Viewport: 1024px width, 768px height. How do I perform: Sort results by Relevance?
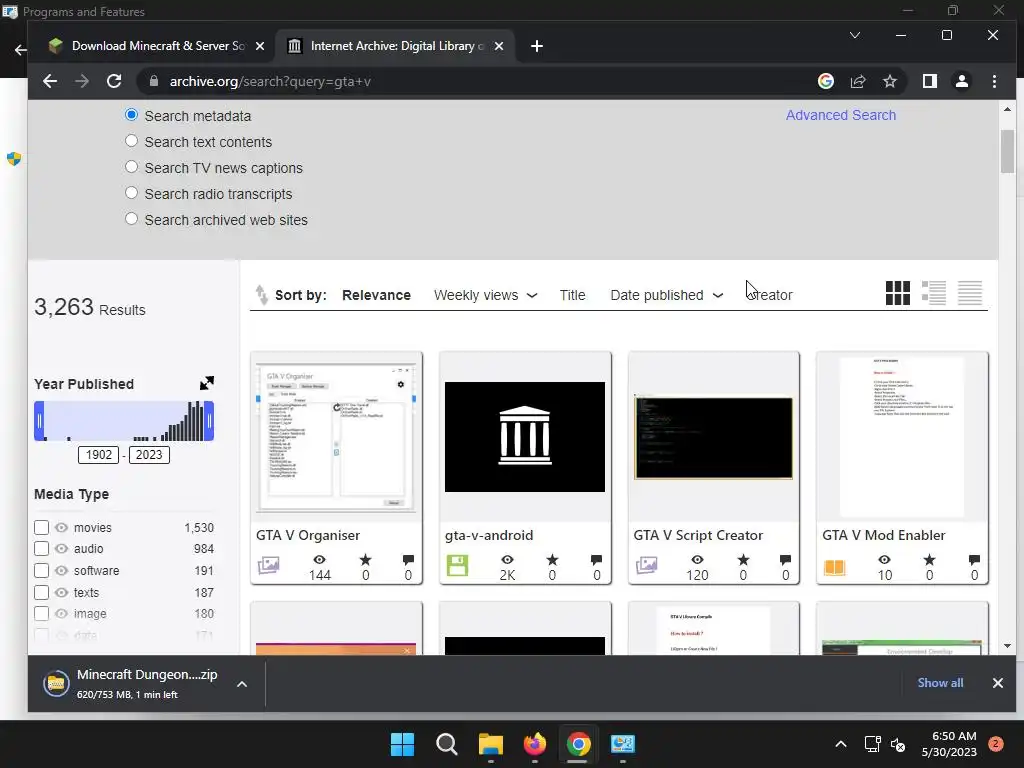[376, 295]
